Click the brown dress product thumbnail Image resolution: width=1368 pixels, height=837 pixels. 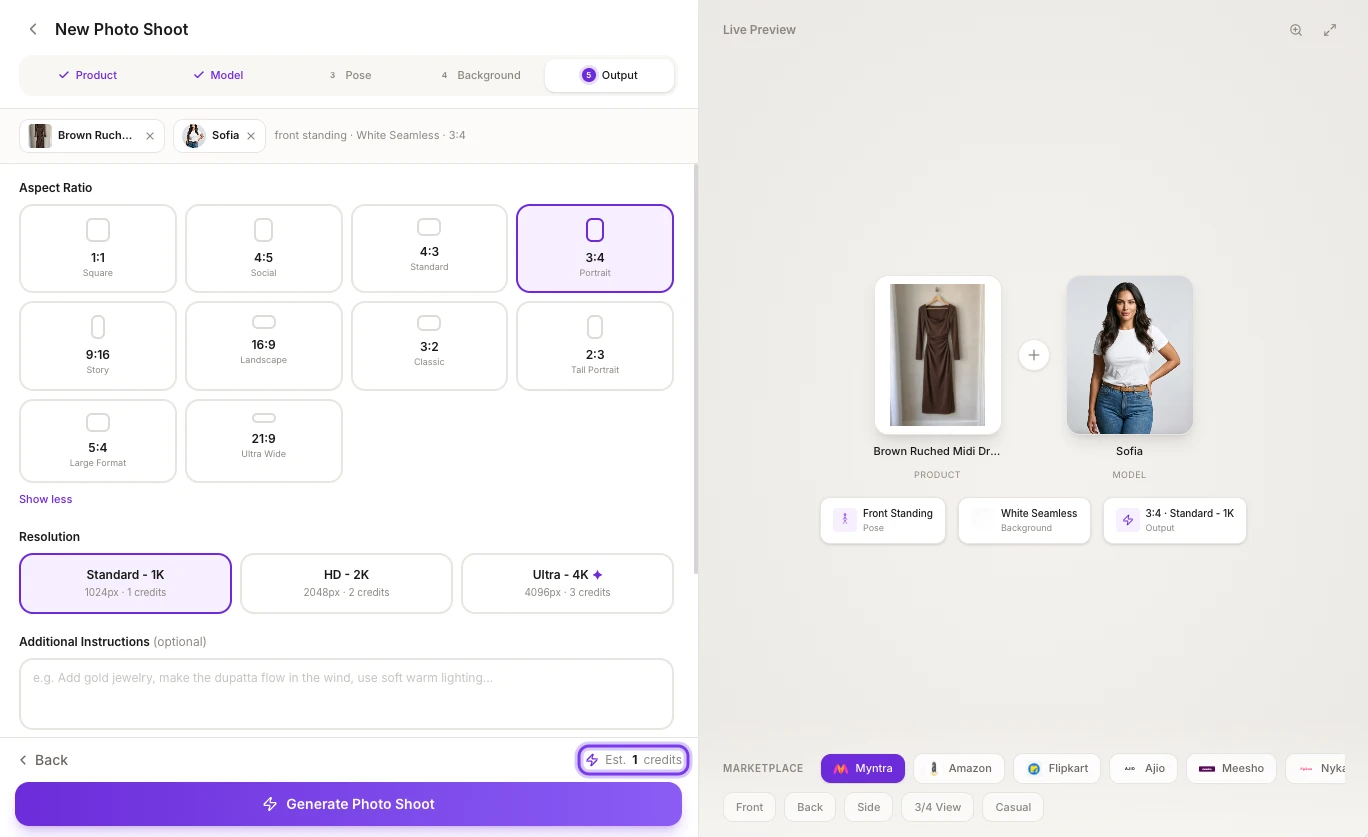coord(938,355)
